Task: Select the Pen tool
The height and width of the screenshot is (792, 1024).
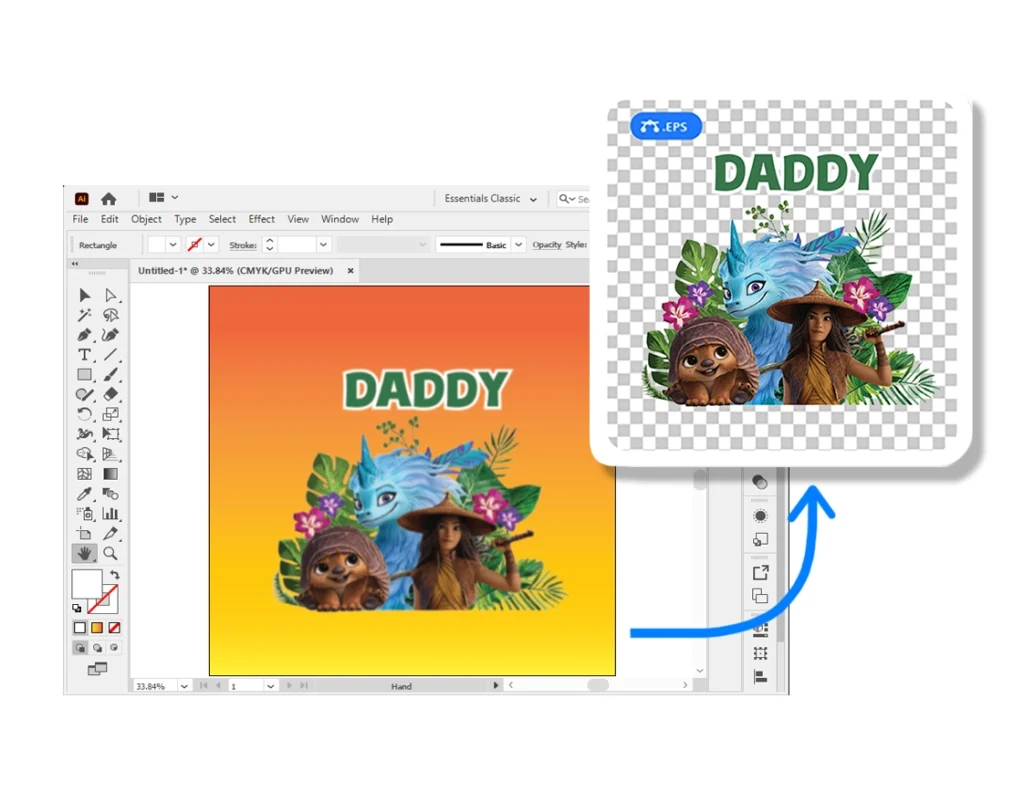Action: [x=85, y=335]
